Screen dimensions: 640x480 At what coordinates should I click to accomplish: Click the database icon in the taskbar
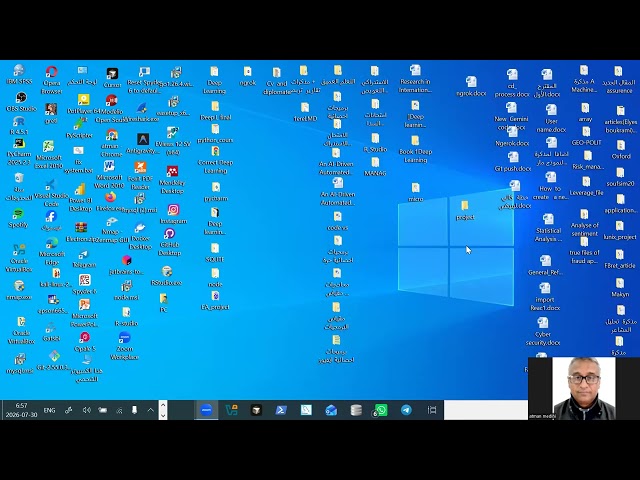click(x=356, y=410)
